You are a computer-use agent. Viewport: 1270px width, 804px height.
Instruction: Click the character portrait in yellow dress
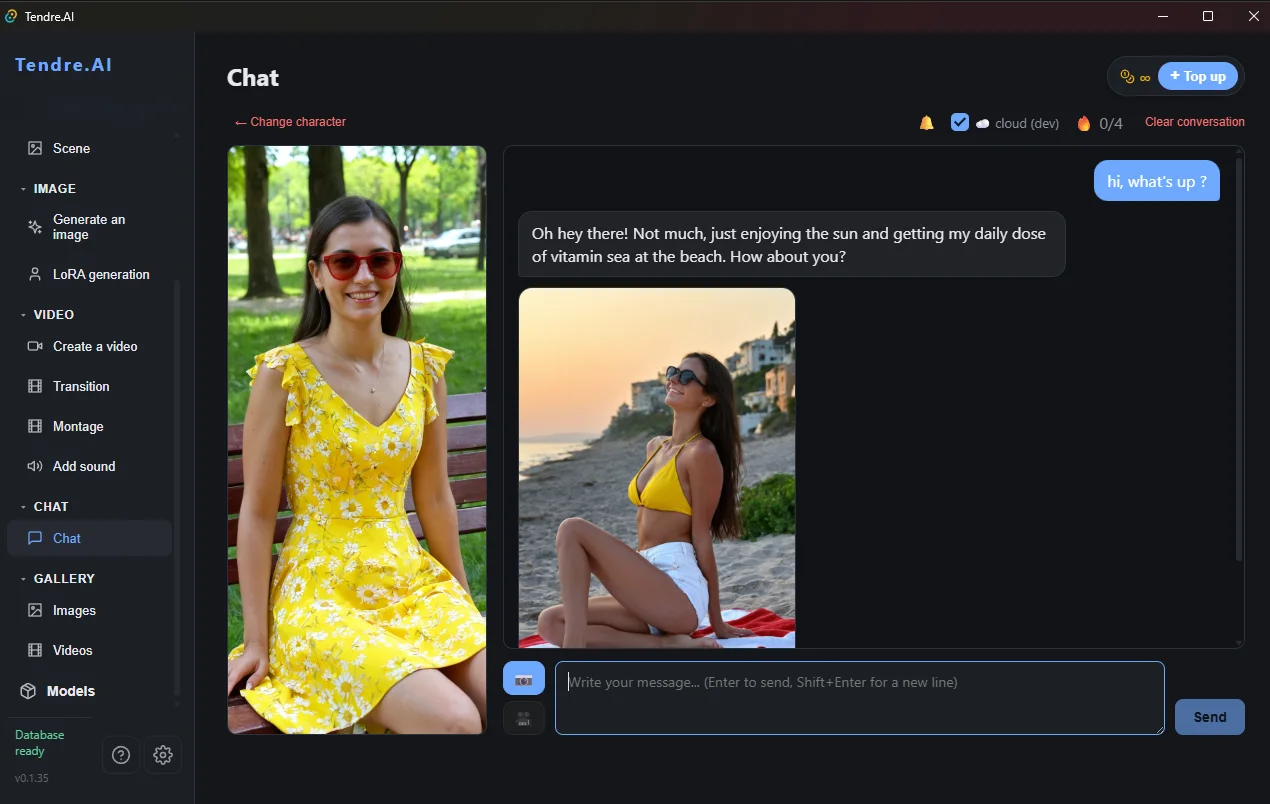[x=357, y=440]
